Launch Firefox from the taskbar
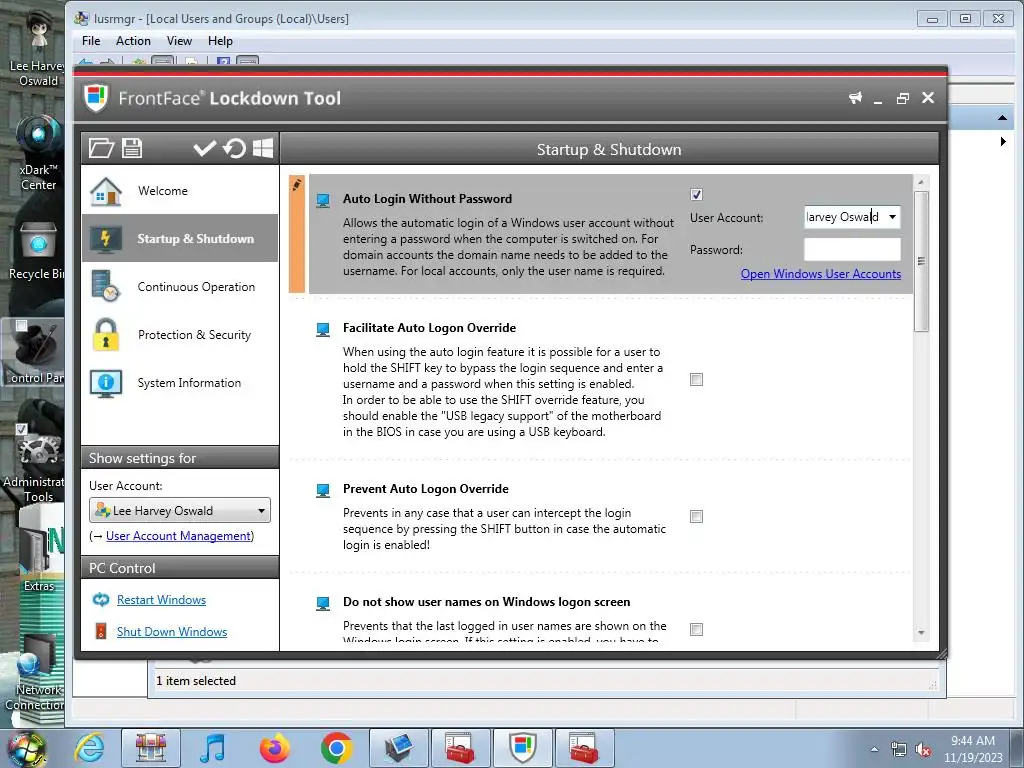 pos(275,748)
